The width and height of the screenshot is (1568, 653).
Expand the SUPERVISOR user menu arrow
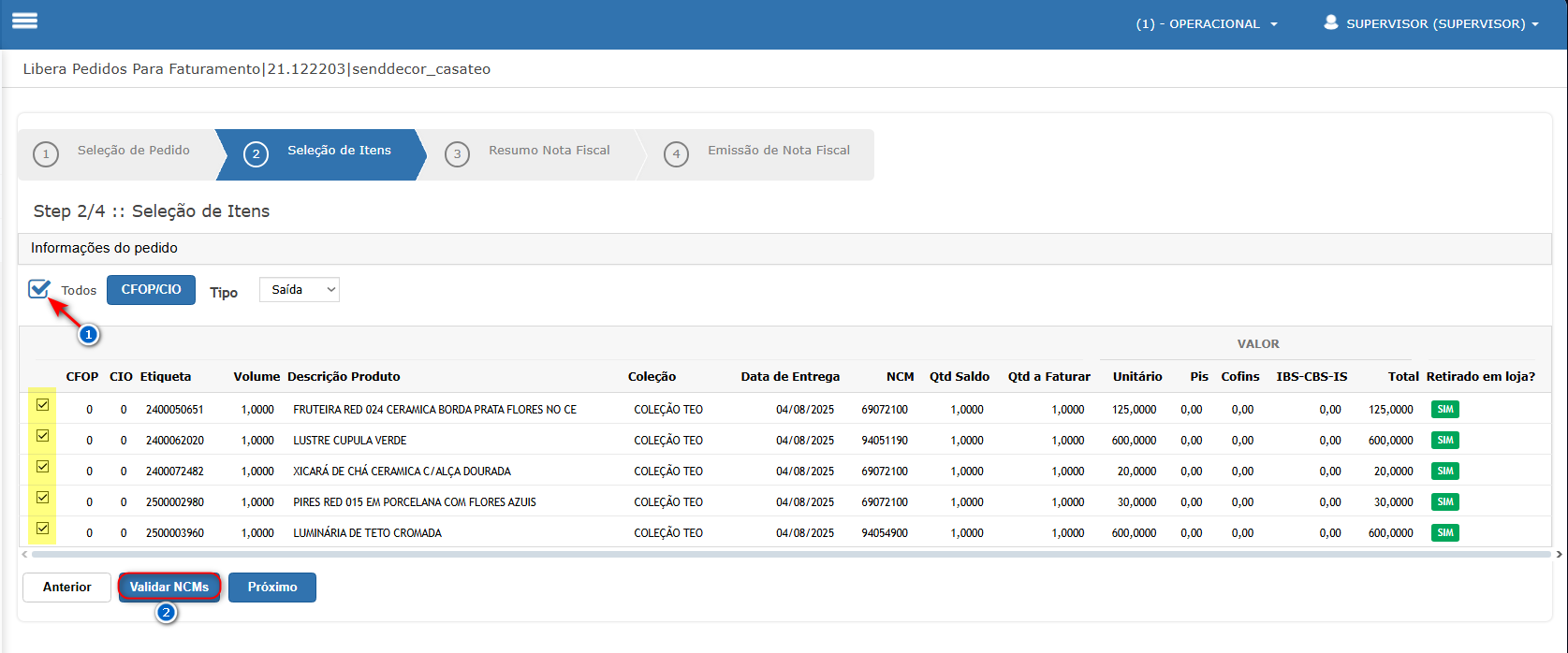pos(1535,24)
